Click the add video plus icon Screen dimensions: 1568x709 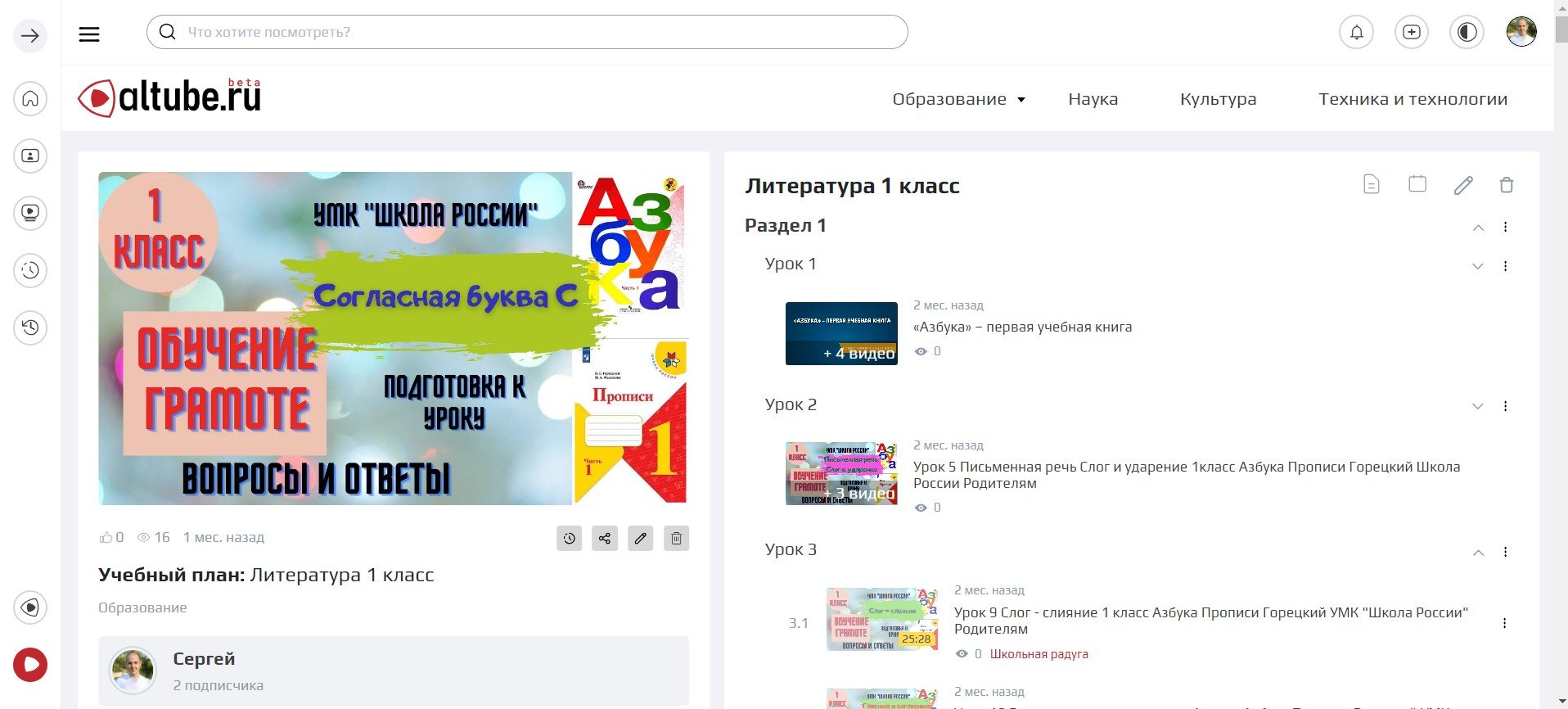(1412, 33)
